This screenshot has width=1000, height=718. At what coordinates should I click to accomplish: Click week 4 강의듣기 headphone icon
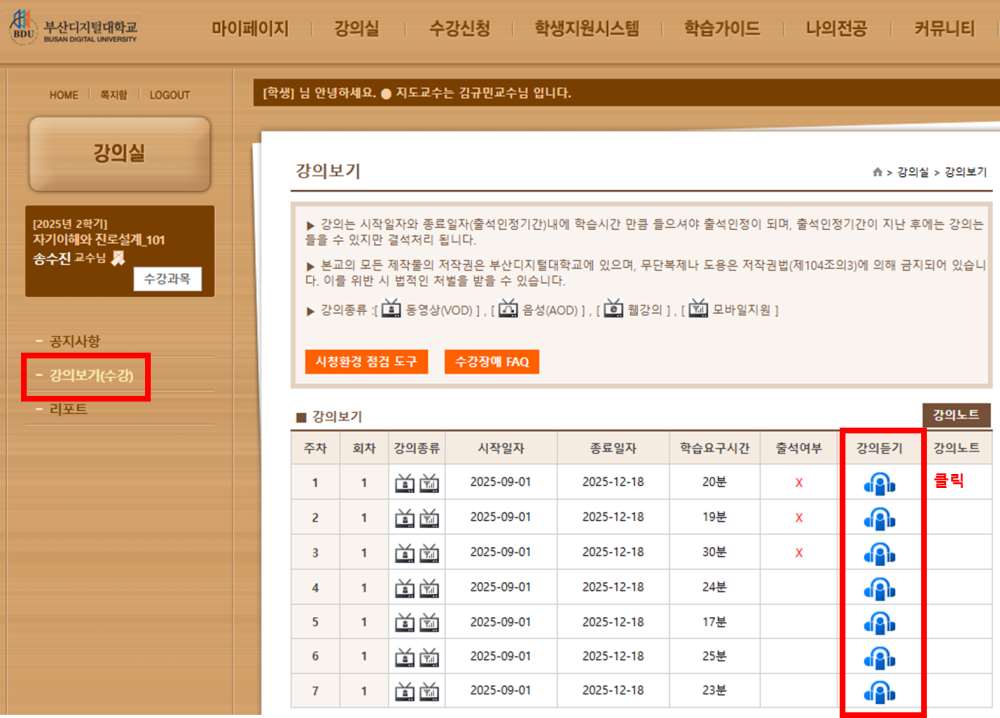(880, 587)
